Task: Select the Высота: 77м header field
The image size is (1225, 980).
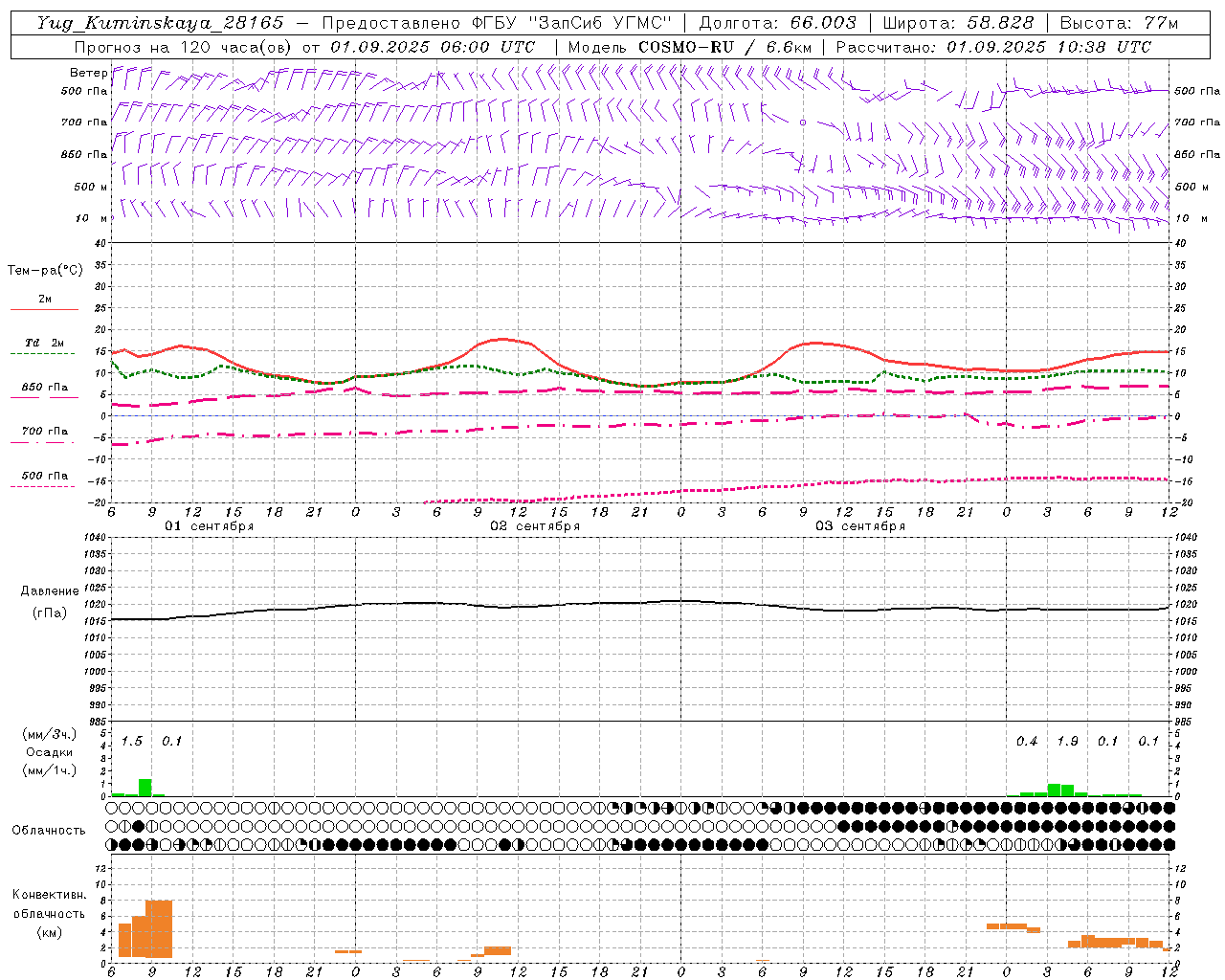Action: [x=1120, y=23]
